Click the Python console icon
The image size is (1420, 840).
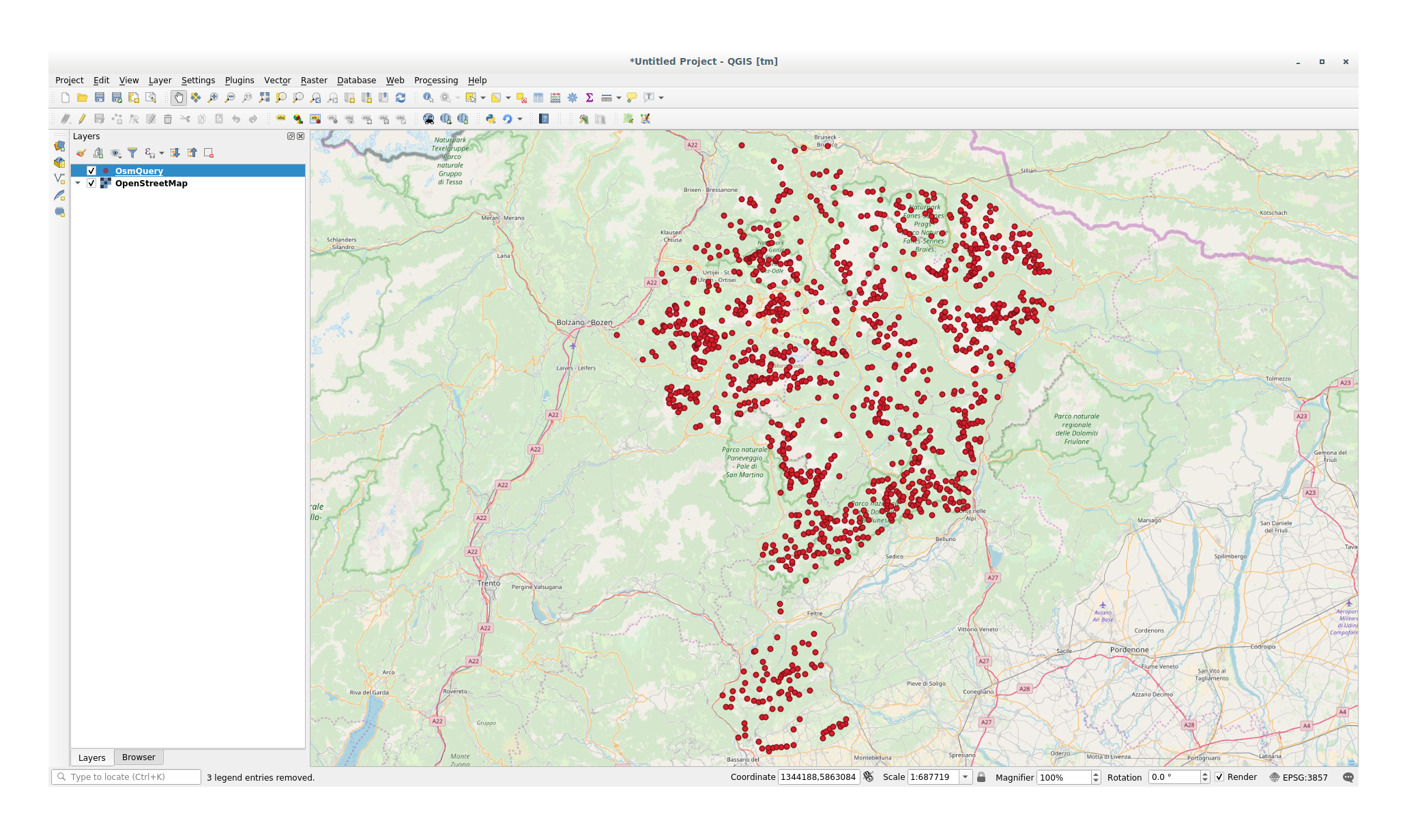coord(490,119)
